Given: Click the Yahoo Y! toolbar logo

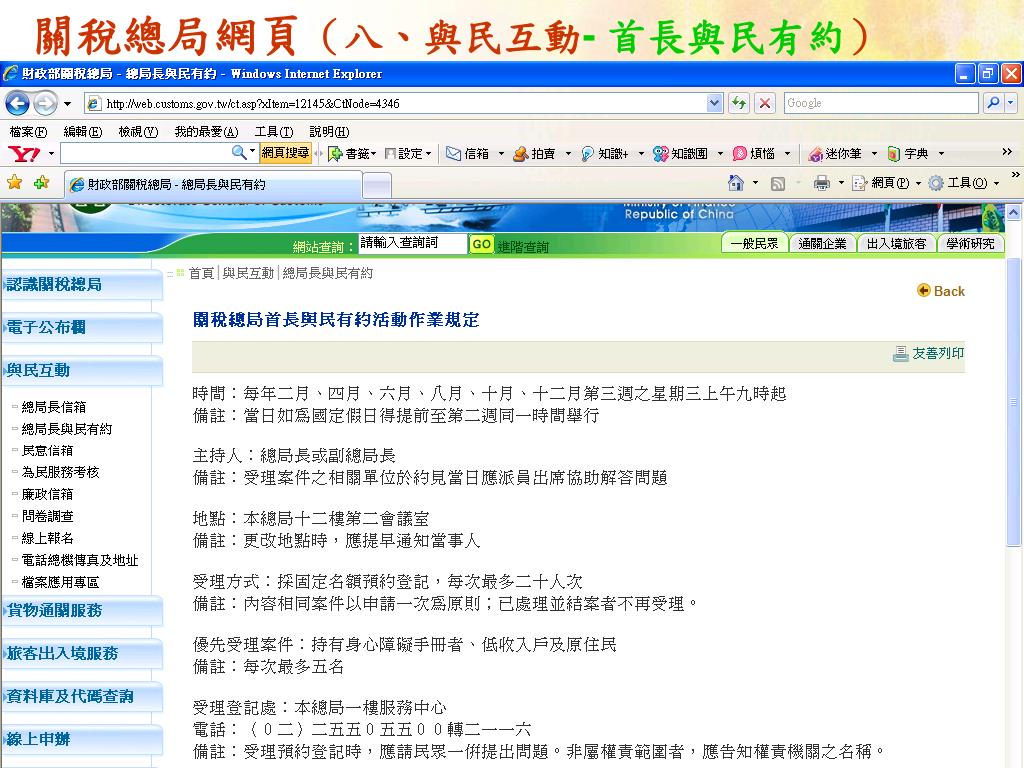Looking at the screenshot, I should point(24,154).
